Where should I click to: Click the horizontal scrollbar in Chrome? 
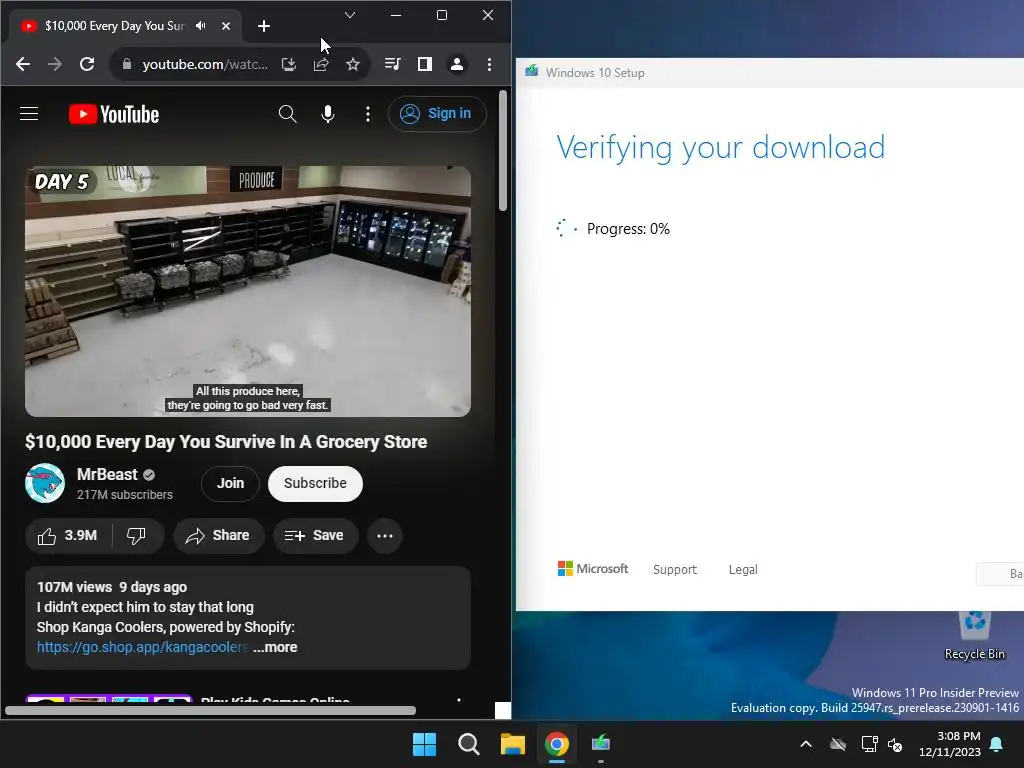click(210, 711)
